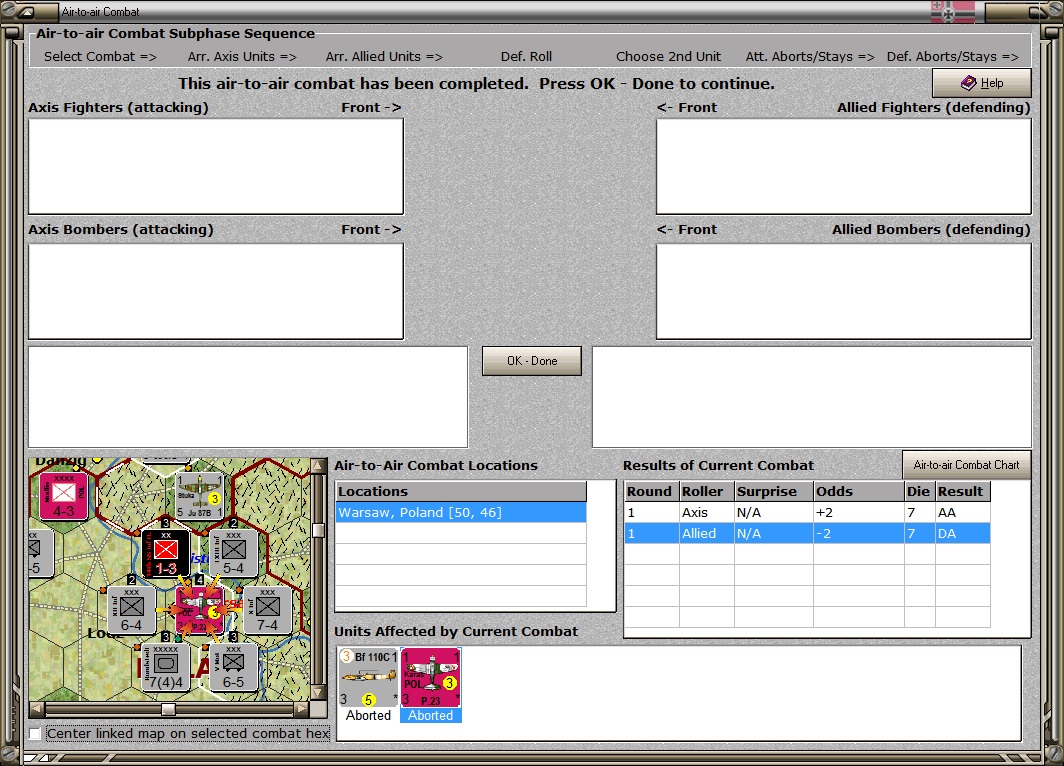Select the Bf 110C aborted unit counter
The image size is (1064, 766).
368,677
